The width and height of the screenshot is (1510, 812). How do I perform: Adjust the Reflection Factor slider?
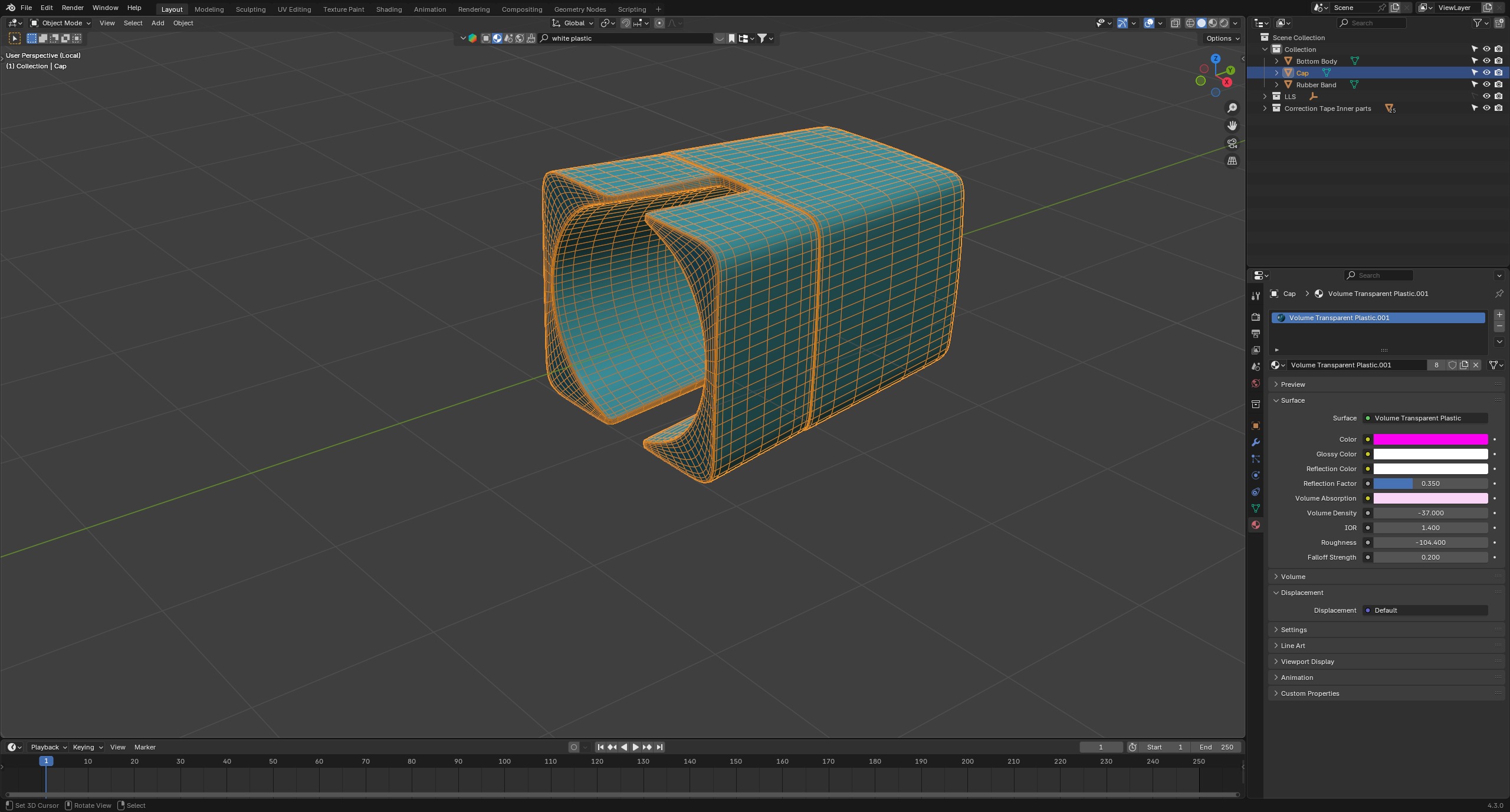click(x=1430, y=484)
